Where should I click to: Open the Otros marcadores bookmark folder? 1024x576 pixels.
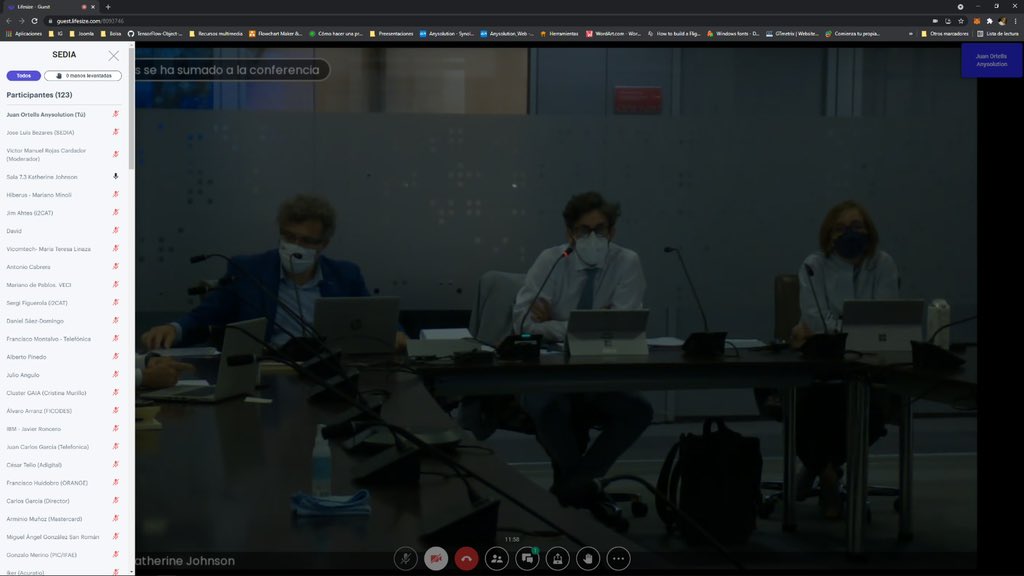[x=944, y=33]
